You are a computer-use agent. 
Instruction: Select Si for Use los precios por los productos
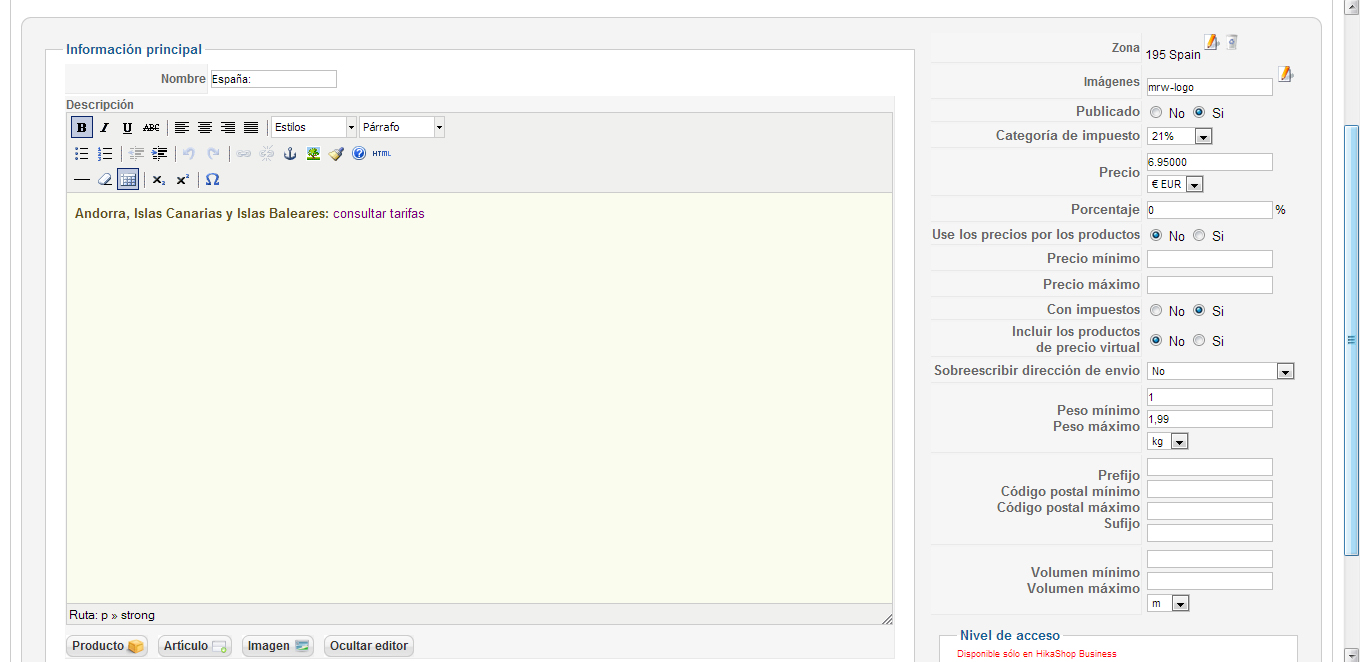pos(1199,236)
